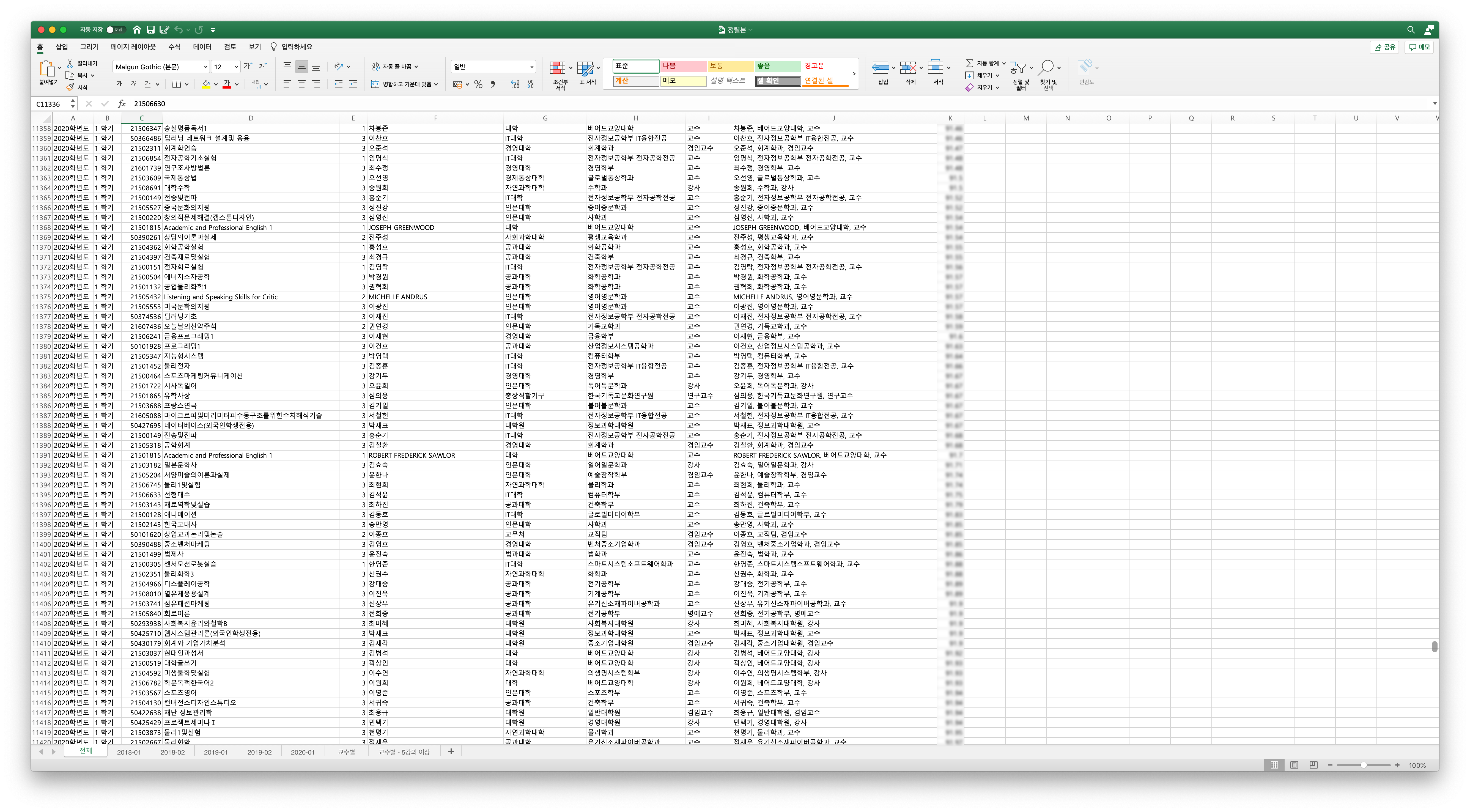Switch to the 교수별 sheet tab
Screen dimensions: 1470x812
346,752
